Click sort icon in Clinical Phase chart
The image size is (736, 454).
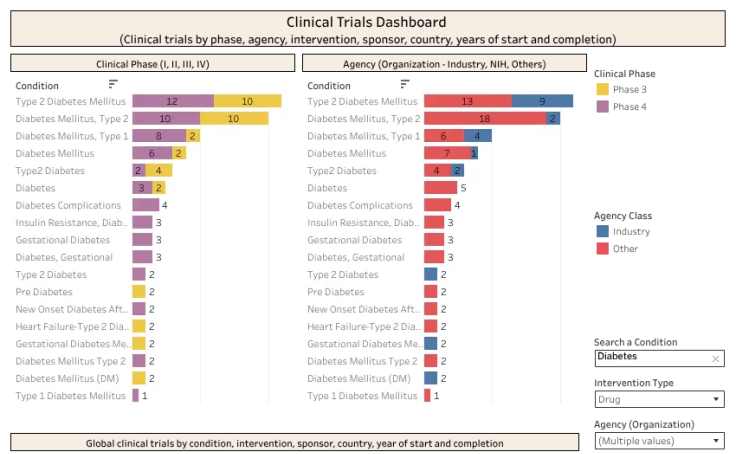(113, 84)
